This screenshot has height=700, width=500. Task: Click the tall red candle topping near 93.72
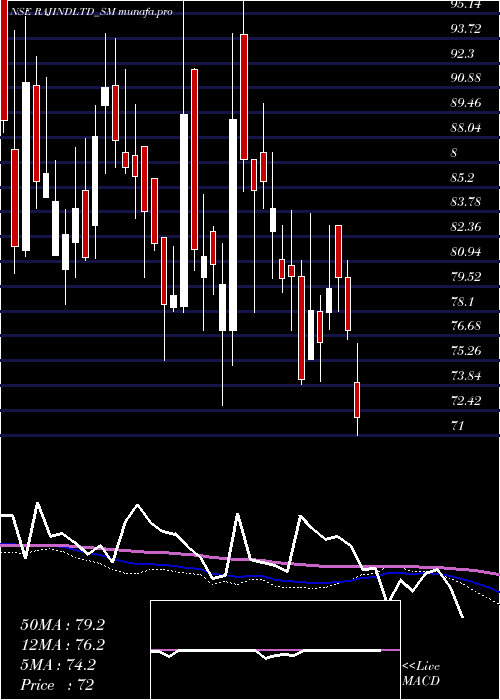pos(244,97)
